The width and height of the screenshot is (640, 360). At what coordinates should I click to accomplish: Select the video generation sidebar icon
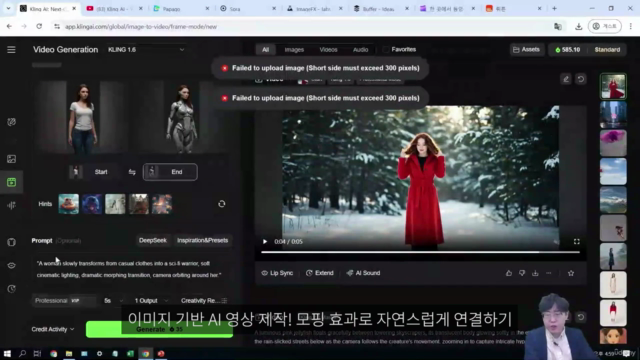tap(11, 182)
